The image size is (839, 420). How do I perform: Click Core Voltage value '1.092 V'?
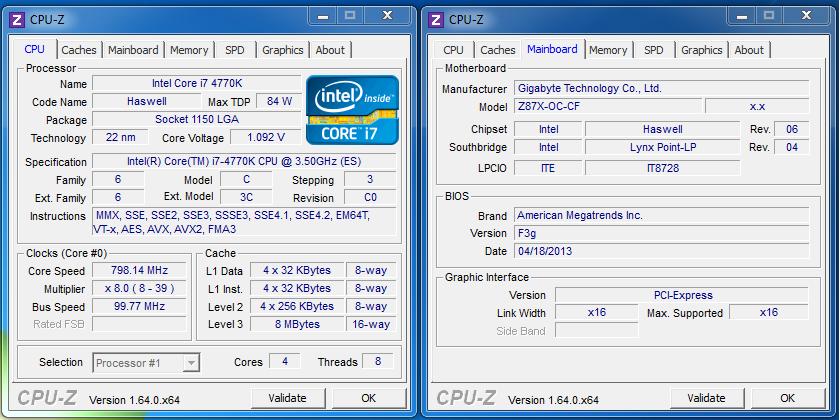coord(266,137)
